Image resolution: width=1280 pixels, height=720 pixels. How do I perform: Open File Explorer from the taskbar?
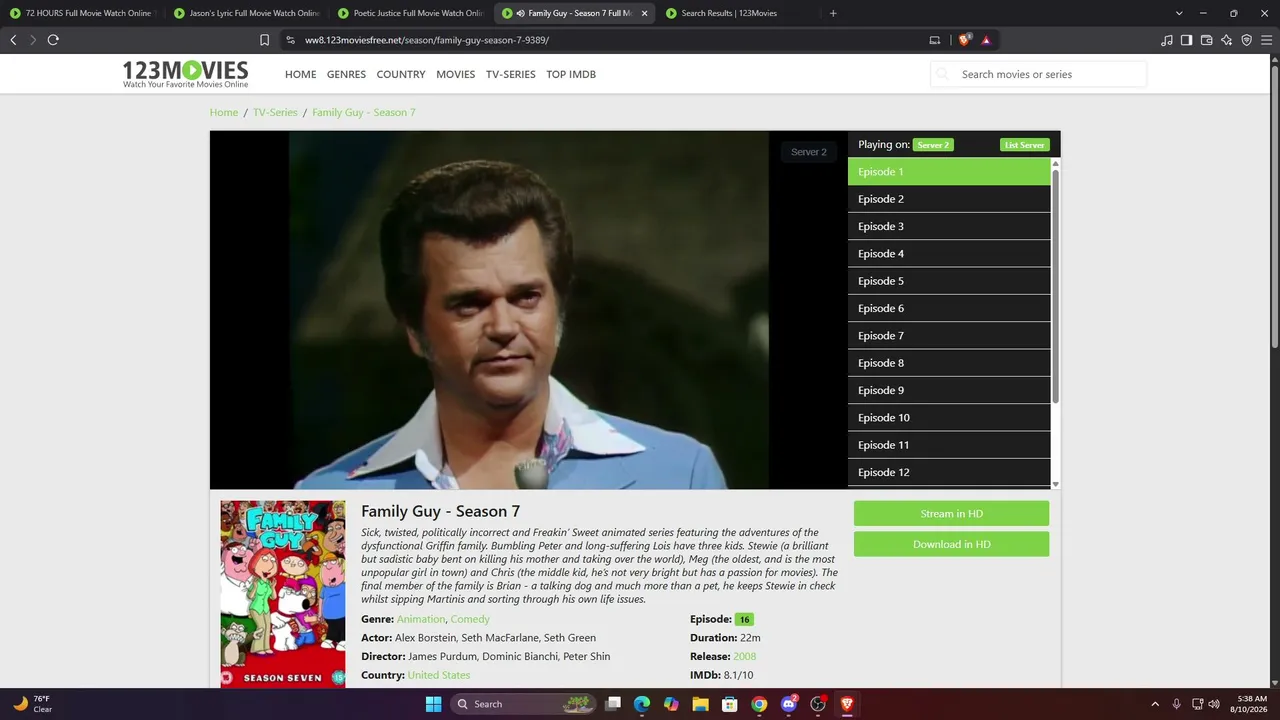(x=701, y=704)
